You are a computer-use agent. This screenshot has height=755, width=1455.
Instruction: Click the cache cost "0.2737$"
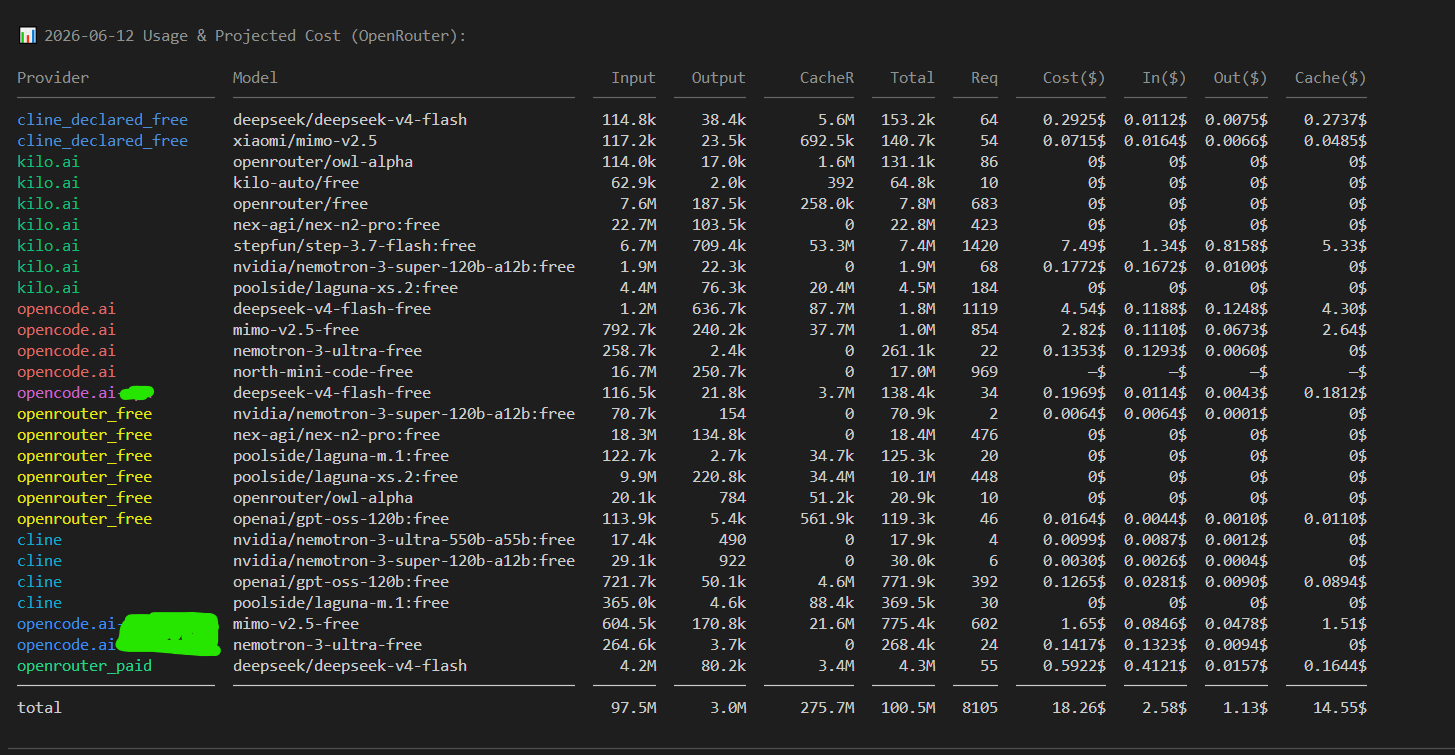tap(1335, 120)
